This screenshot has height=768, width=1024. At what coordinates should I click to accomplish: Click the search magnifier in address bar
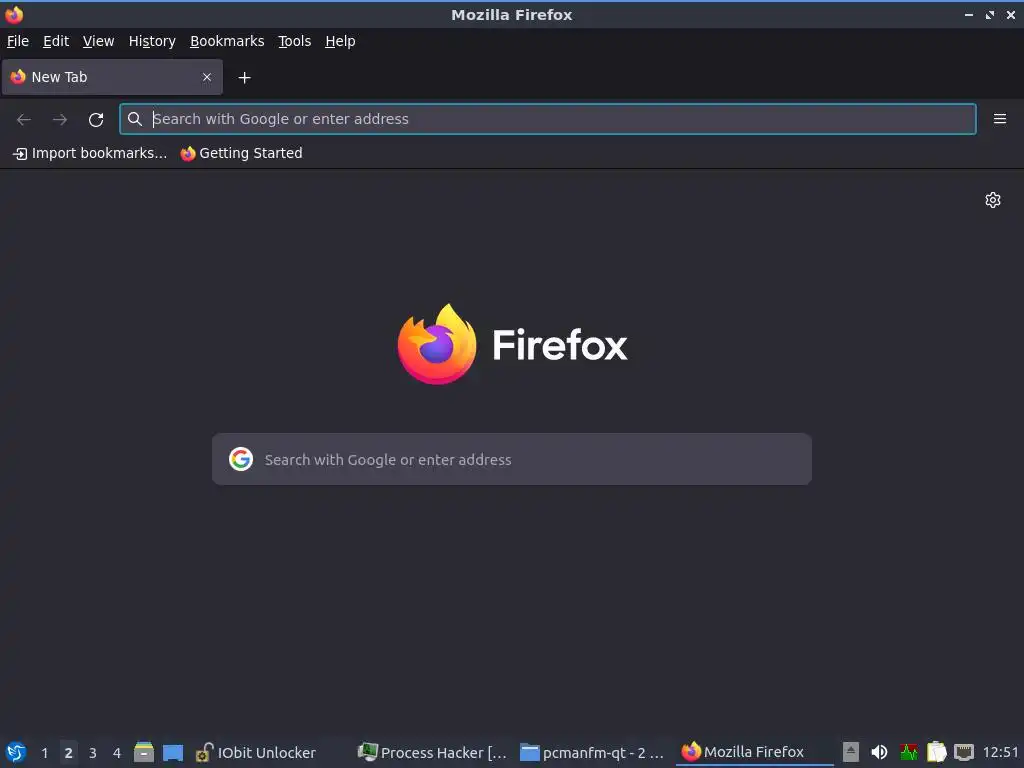(x=135, y=119)
